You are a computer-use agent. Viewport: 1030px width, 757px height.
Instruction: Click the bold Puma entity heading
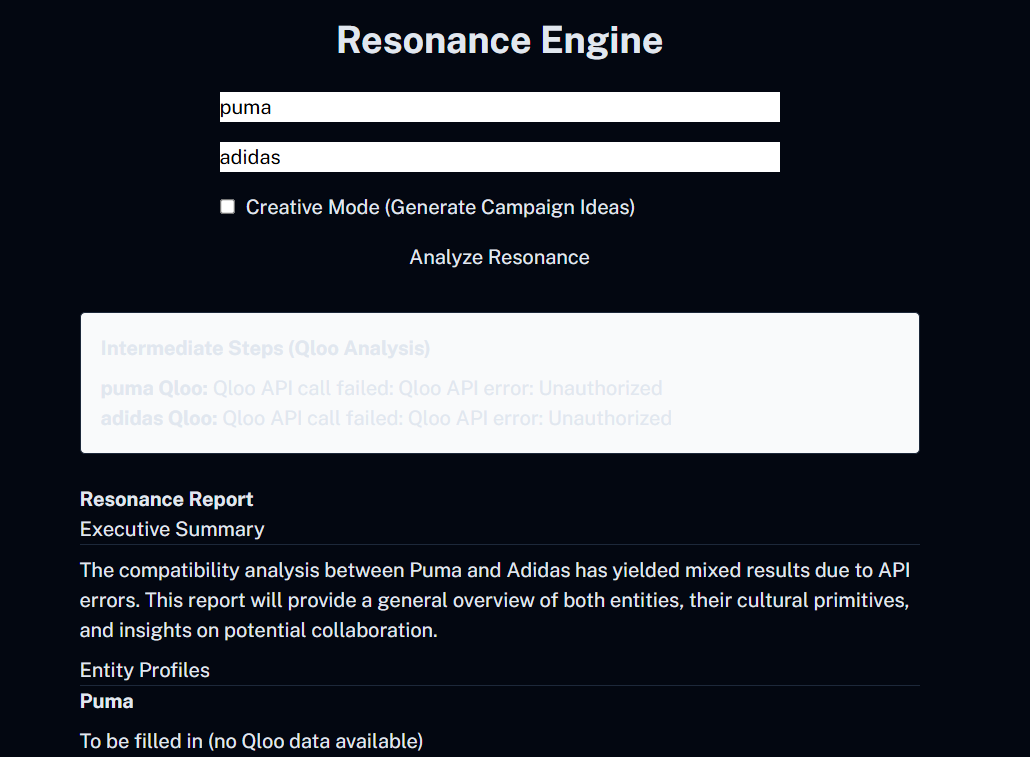coord(107,701)
